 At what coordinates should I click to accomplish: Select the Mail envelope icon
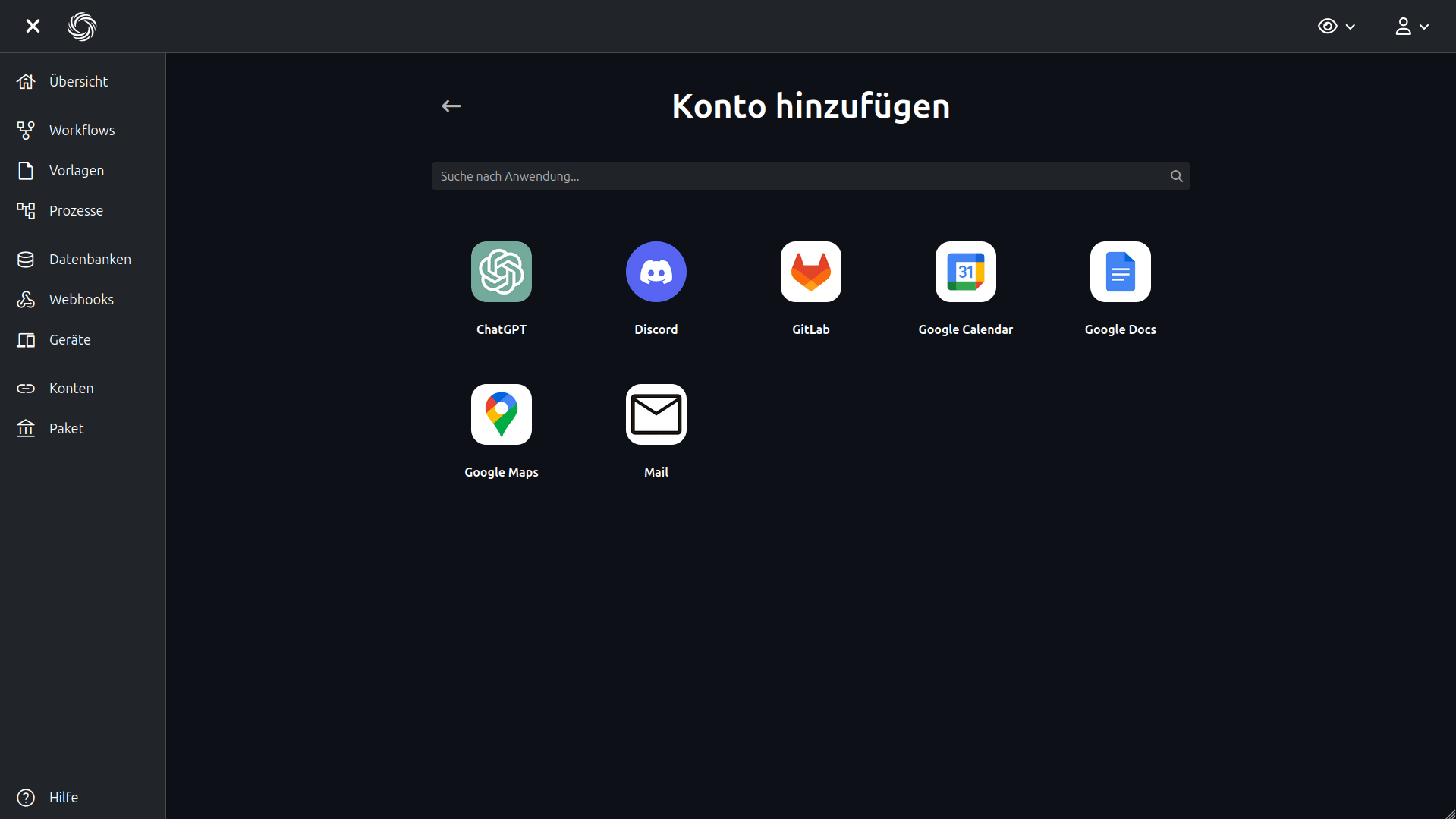[x=656, y=414]
